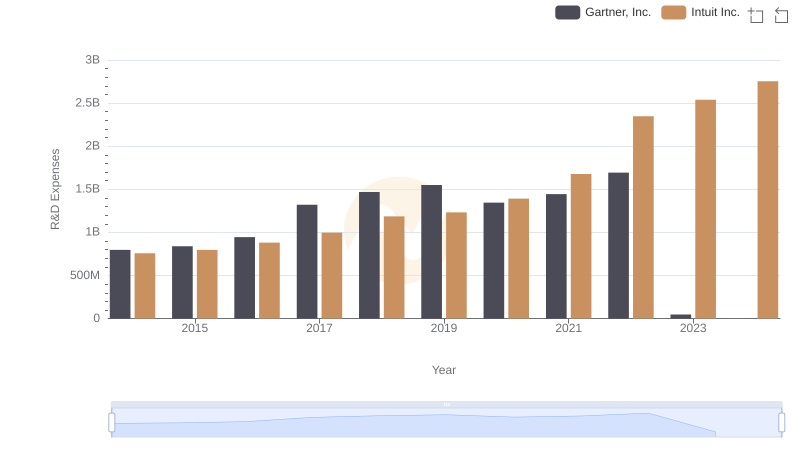Click the Gartner bar for 2015
This screenshot has width=800, height=461.
coord(182,282)
